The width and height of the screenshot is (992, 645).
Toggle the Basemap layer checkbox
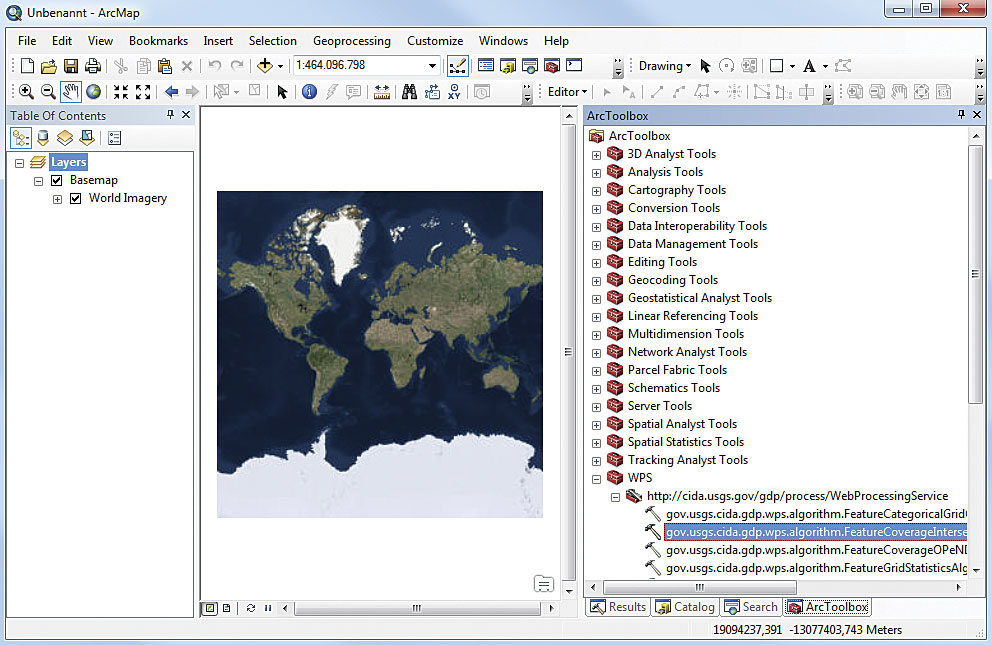point(56,180)
